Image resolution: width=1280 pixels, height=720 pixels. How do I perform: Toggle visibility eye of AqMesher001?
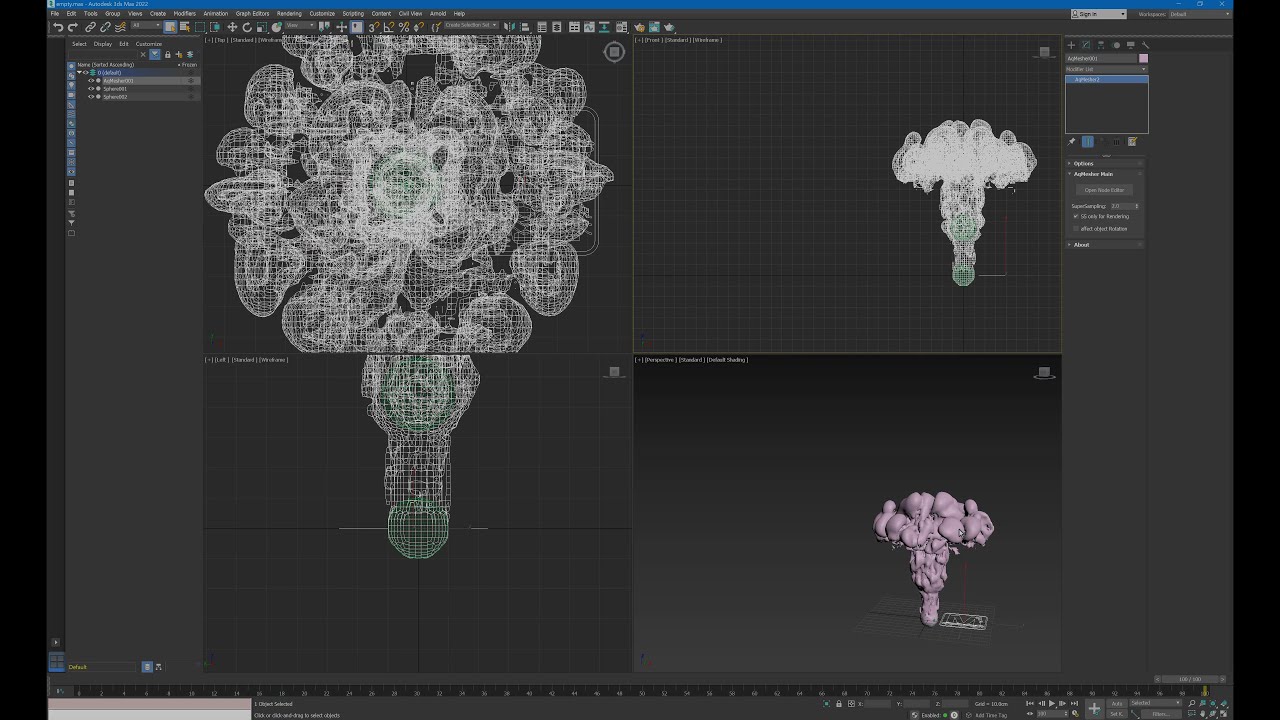(91, 81)
